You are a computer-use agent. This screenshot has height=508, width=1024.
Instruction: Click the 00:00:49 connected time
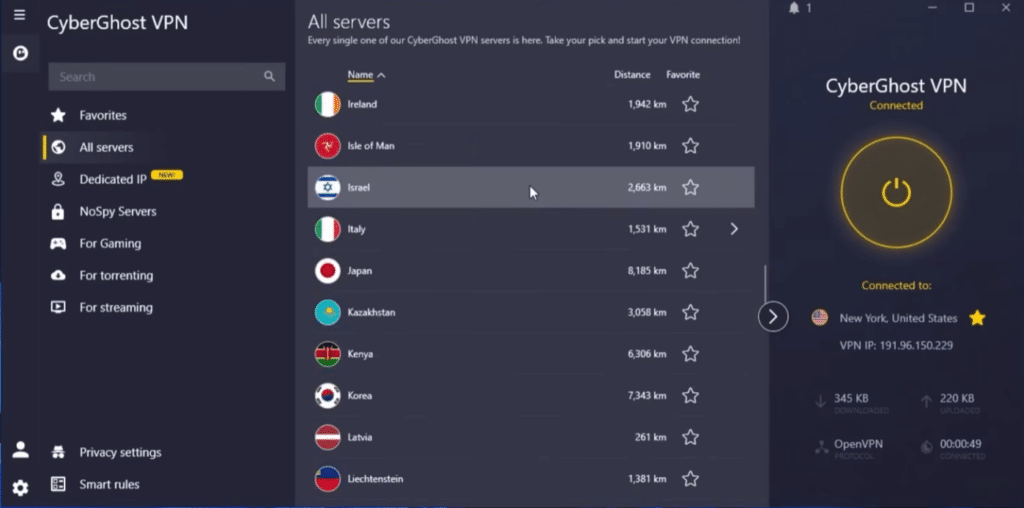pos(961,444)
